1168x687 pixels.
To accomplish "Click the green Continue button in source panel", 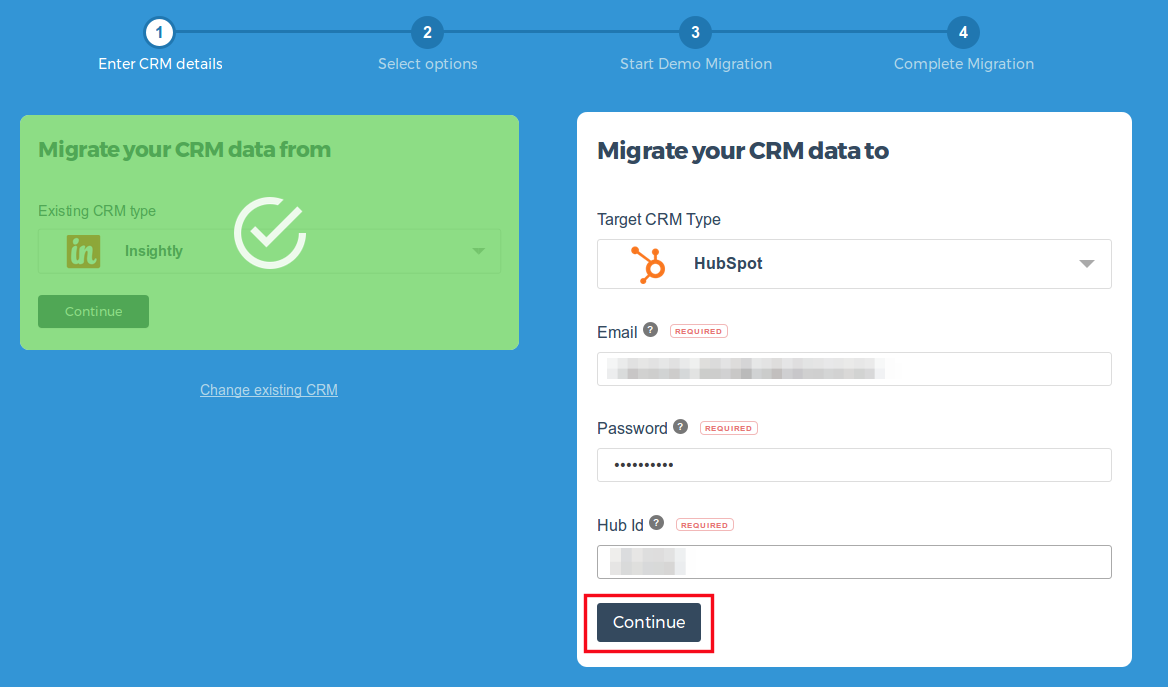I will 93,311.
